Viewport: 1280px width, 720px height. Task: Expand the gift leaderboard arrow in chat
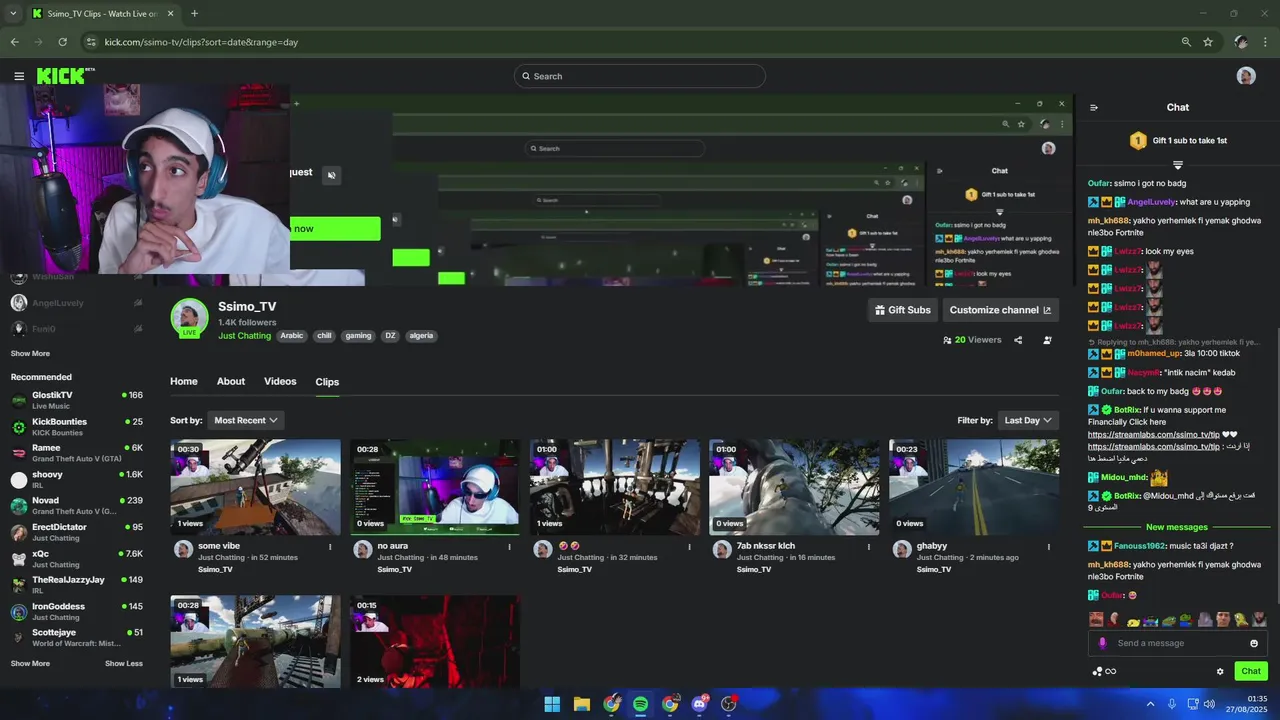coord(1178,165)
